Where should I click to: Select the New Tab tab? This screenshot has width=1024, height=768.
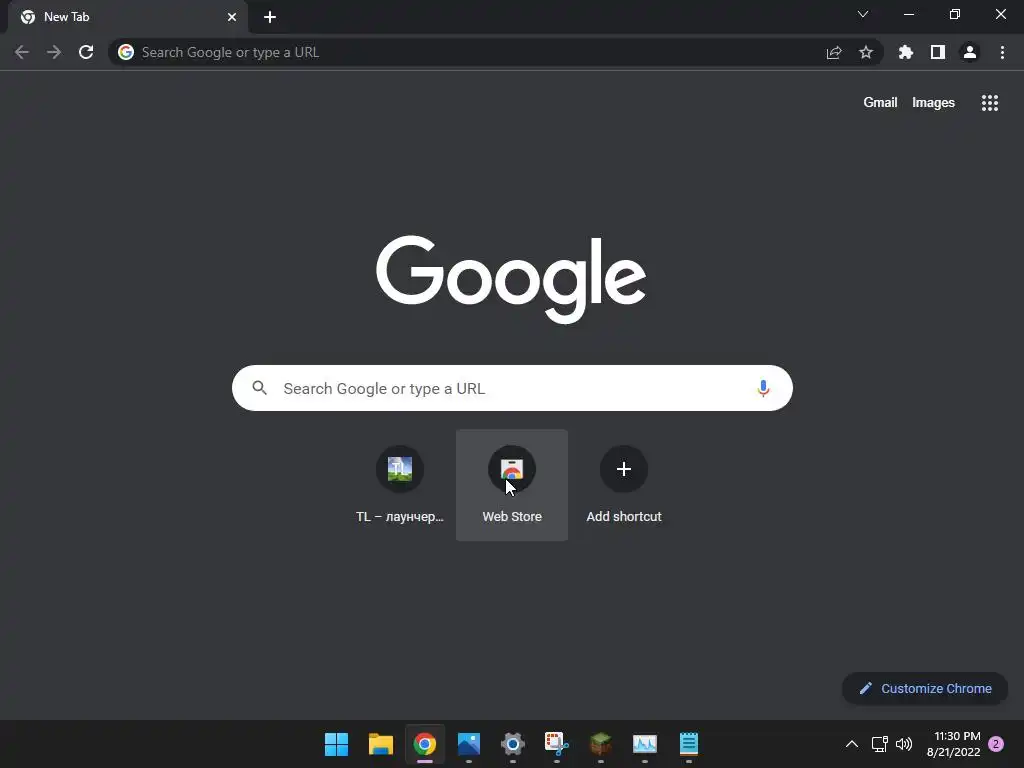point(127,17)
